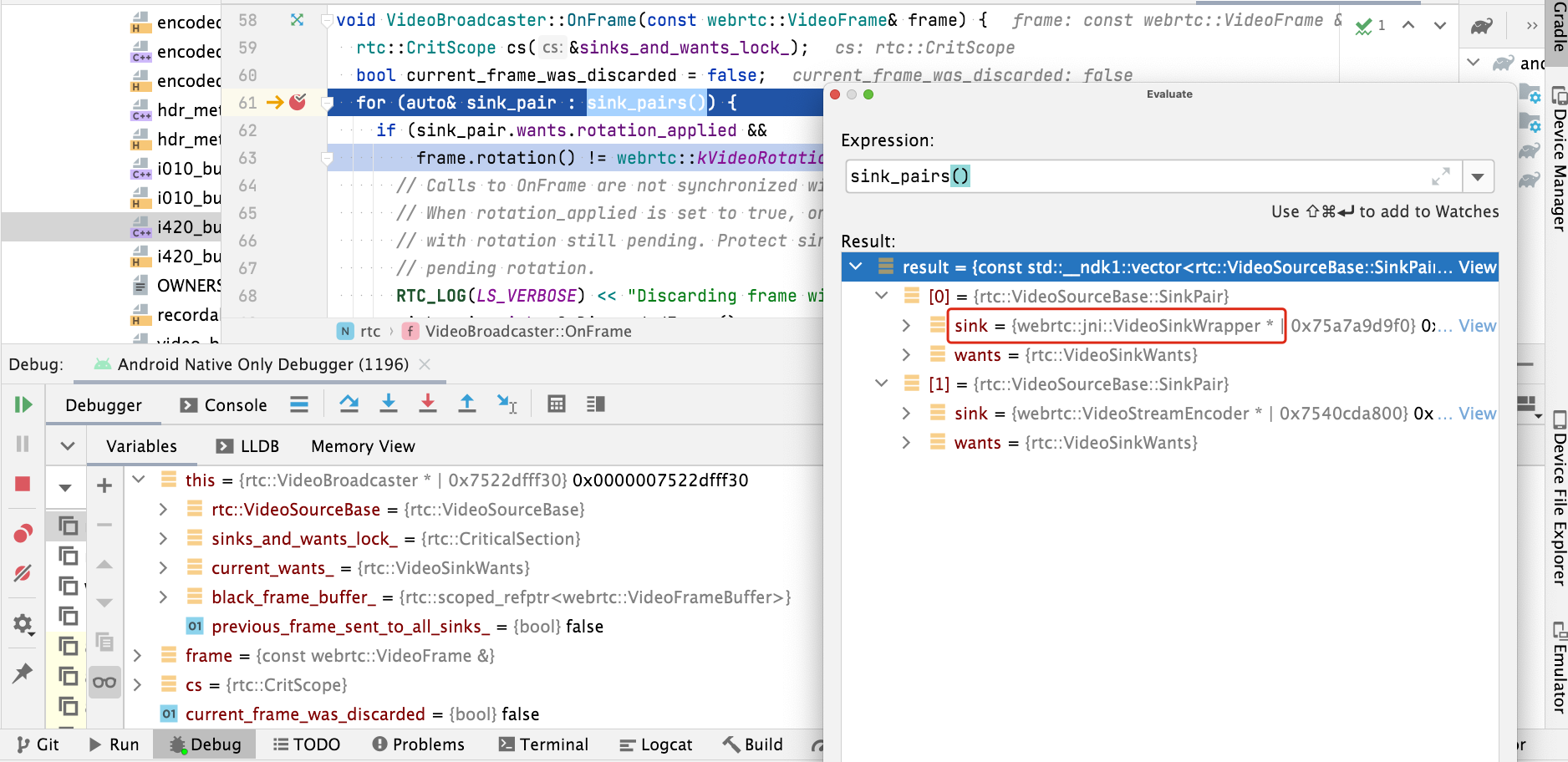
Task: Open Evaluate Expression calculator icon
Action: (557, 404)
